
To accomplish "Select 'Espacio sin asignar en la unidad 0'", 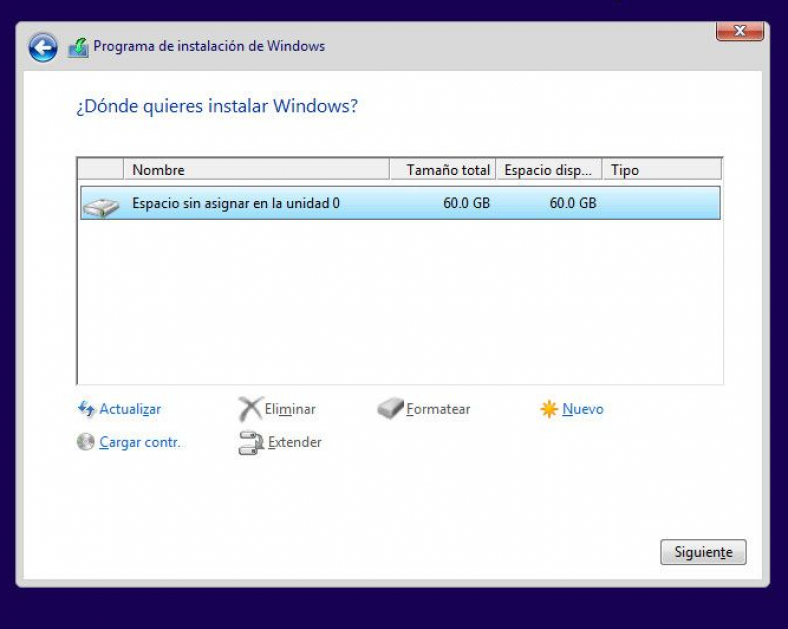I will point(400,203).
